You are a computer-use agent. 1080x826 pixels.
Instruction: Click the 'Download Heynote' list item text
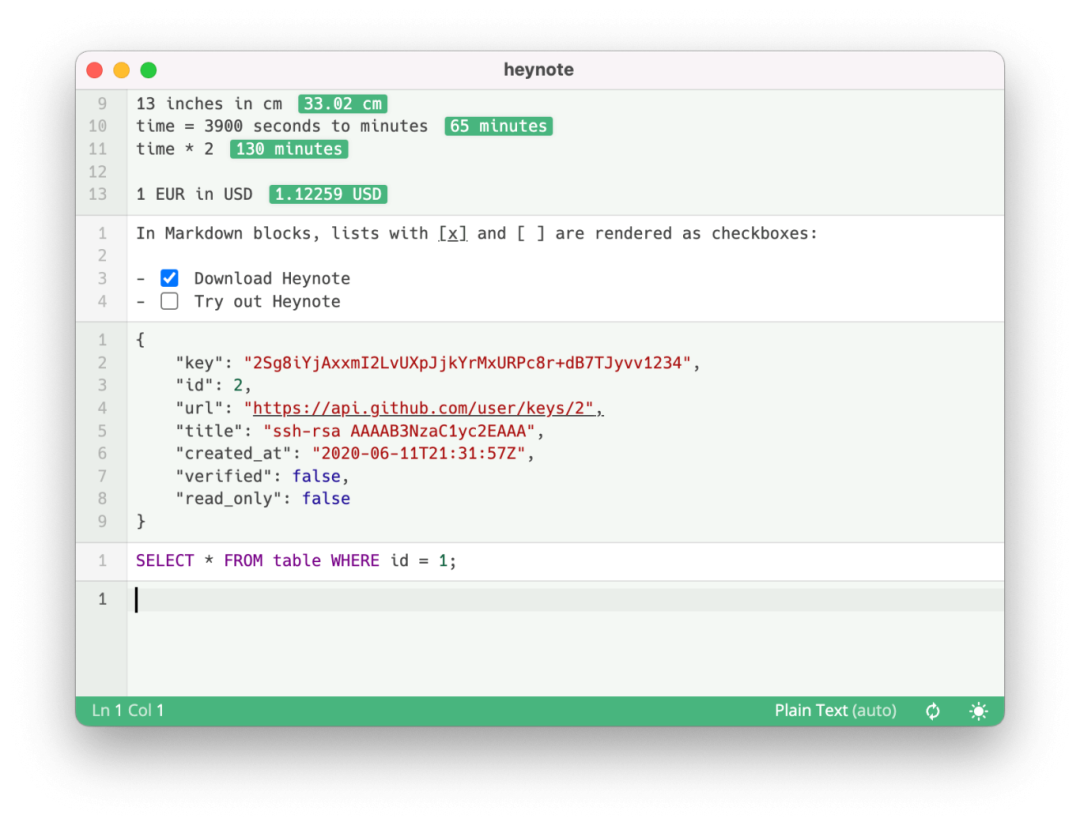click(x=272, y=278)
